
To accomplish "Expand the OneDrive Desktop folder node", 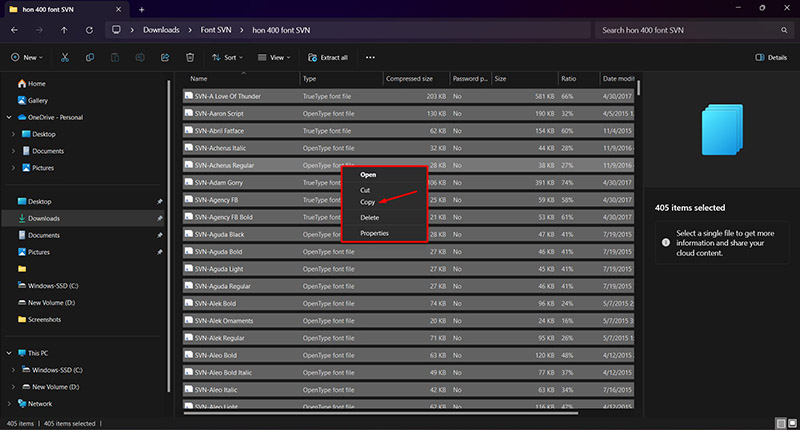I will [x=13, y=134].
